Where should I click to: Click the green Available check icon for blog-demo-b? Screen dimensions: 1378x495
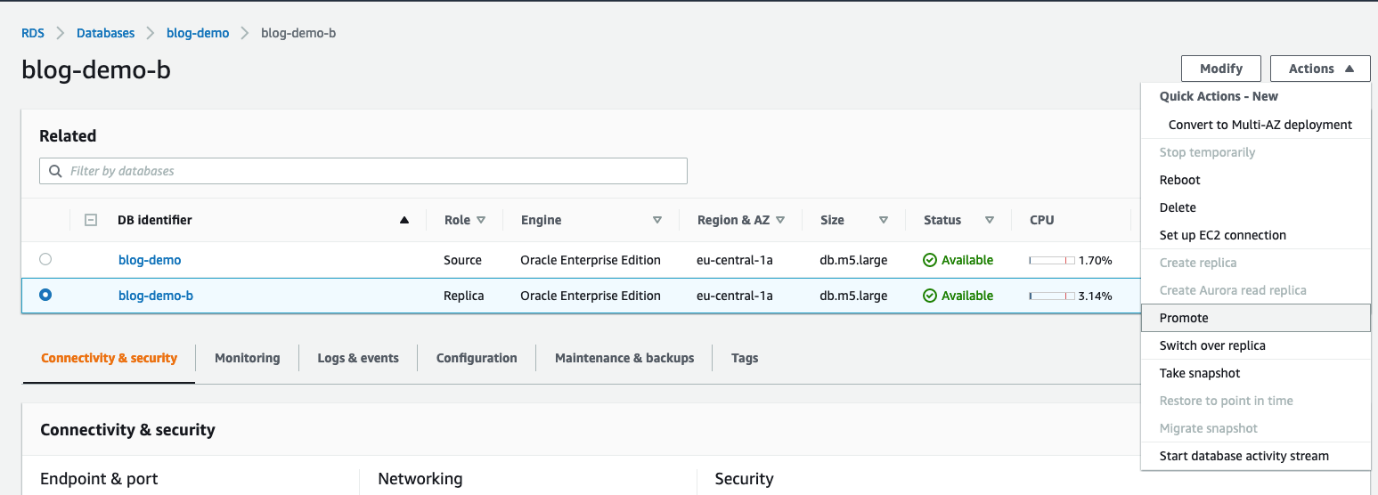929,296
